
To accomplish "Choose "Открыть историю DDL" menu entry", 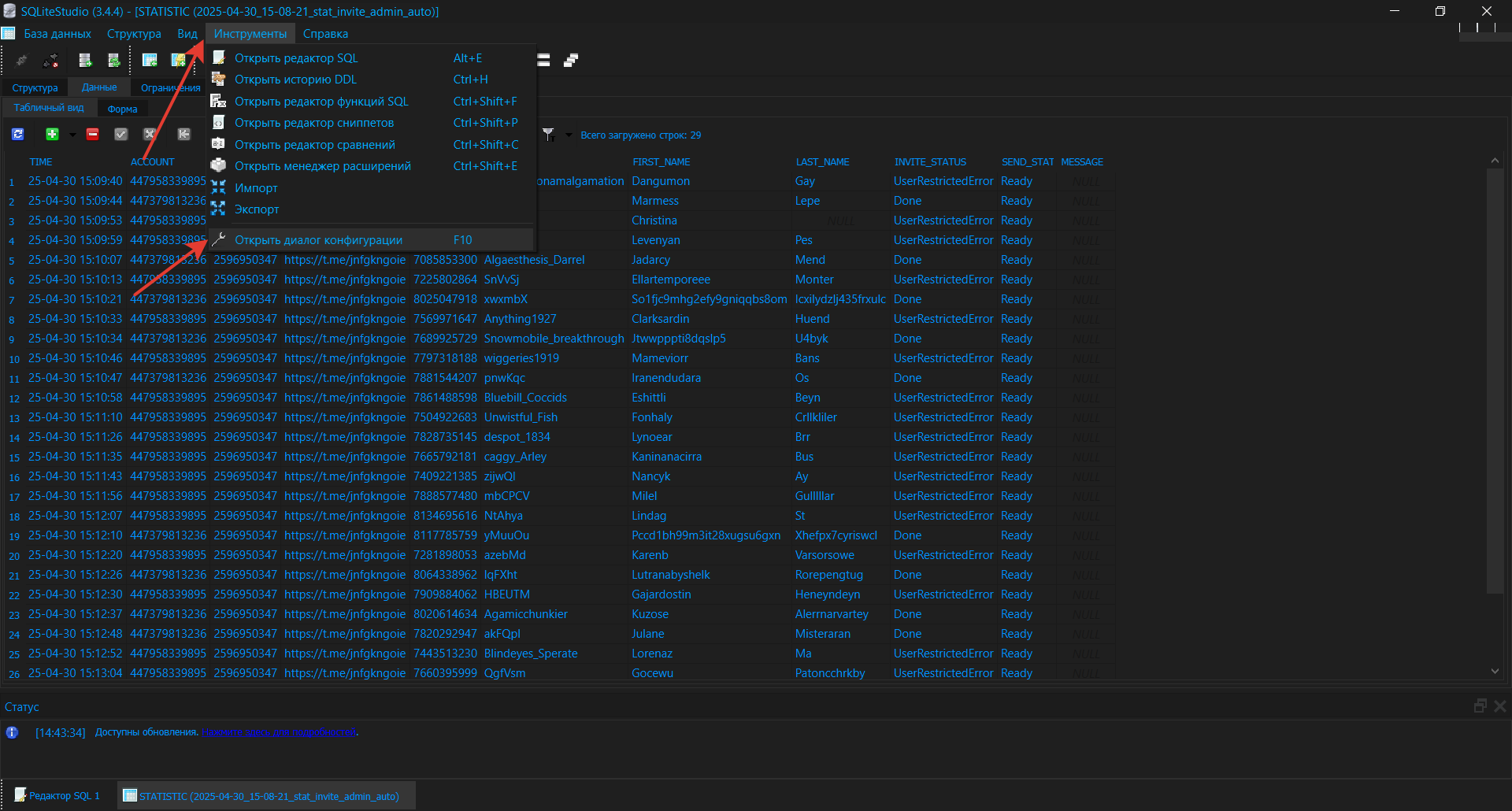I will (x=295, y=79).
